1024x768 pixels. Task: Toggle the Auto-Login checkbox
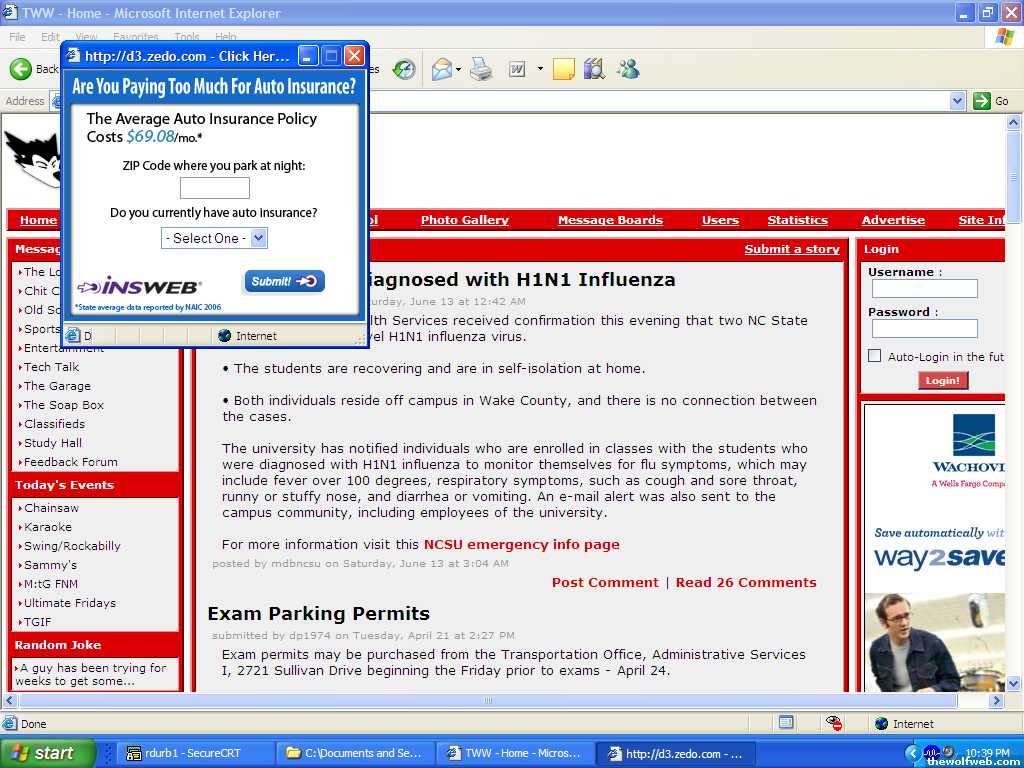click(x=874, y=356)
